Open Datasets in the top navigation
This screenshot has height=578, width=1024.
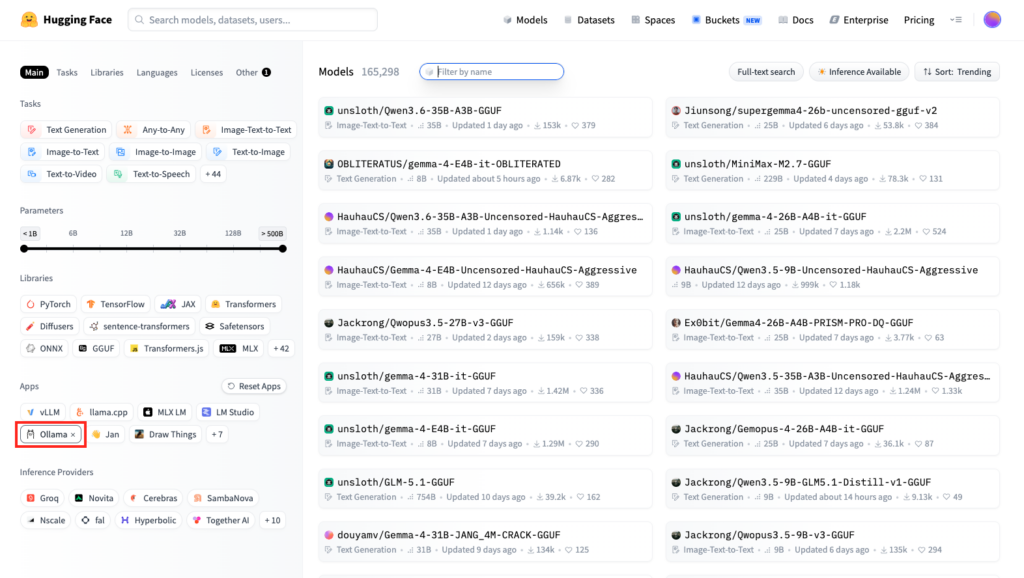[x=587, y=20]
